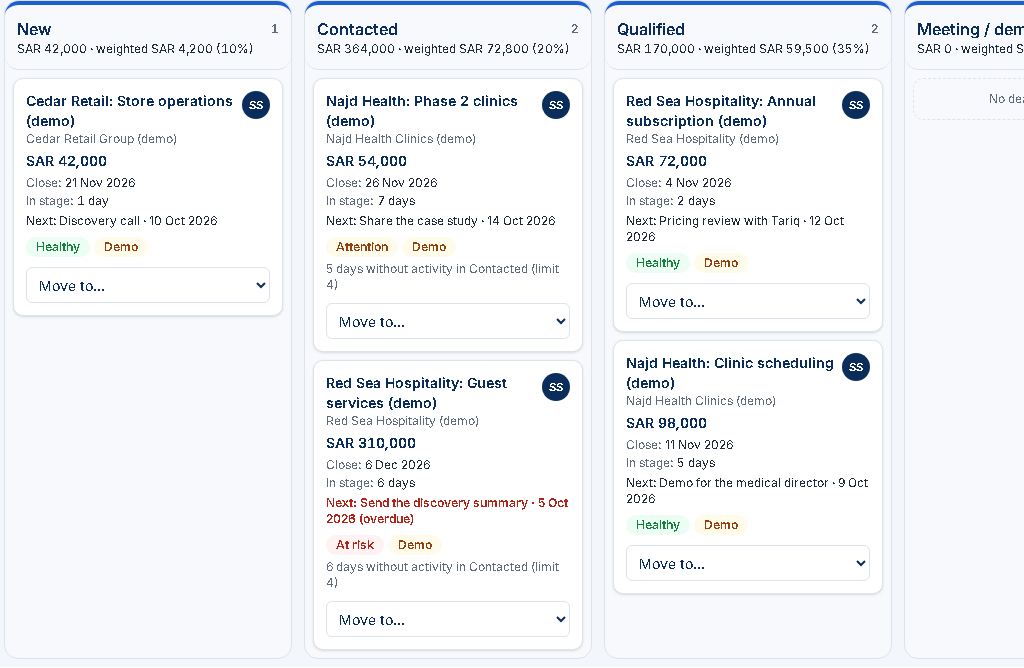Click Najd Health Clinics company on Clinic scheduling card
The image size is (1024, 668).
click(x=701, y=400)
